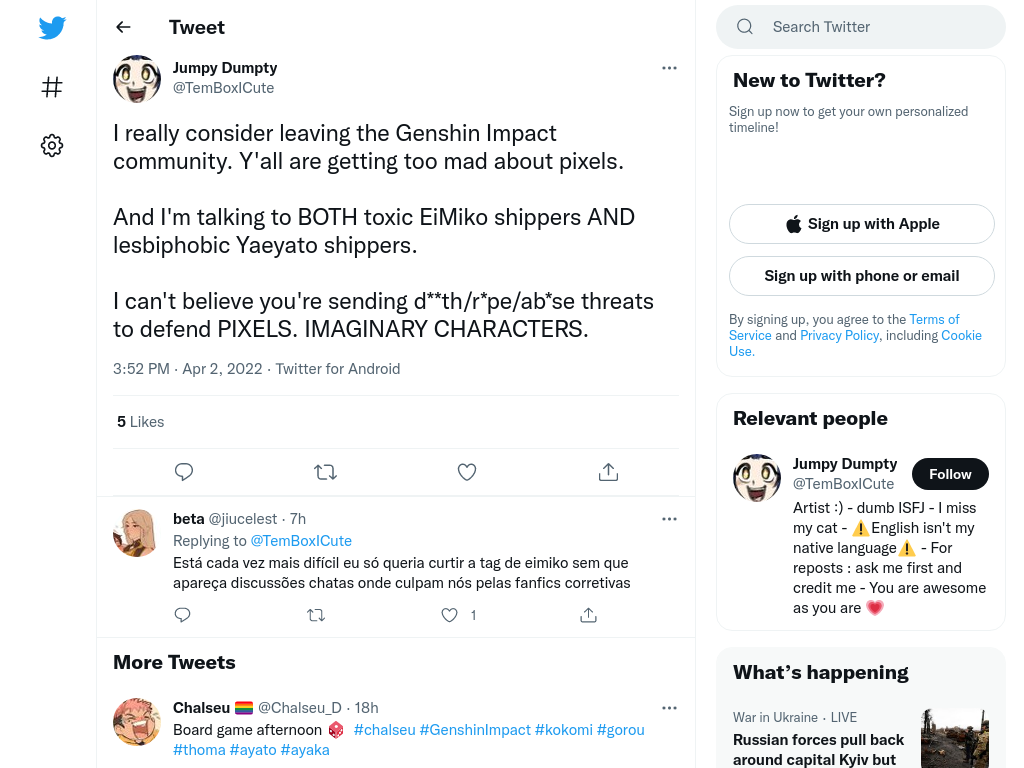This screenshot has height=768, width=1024.
Task: Open more options on beta's reply
Action: 669,519
